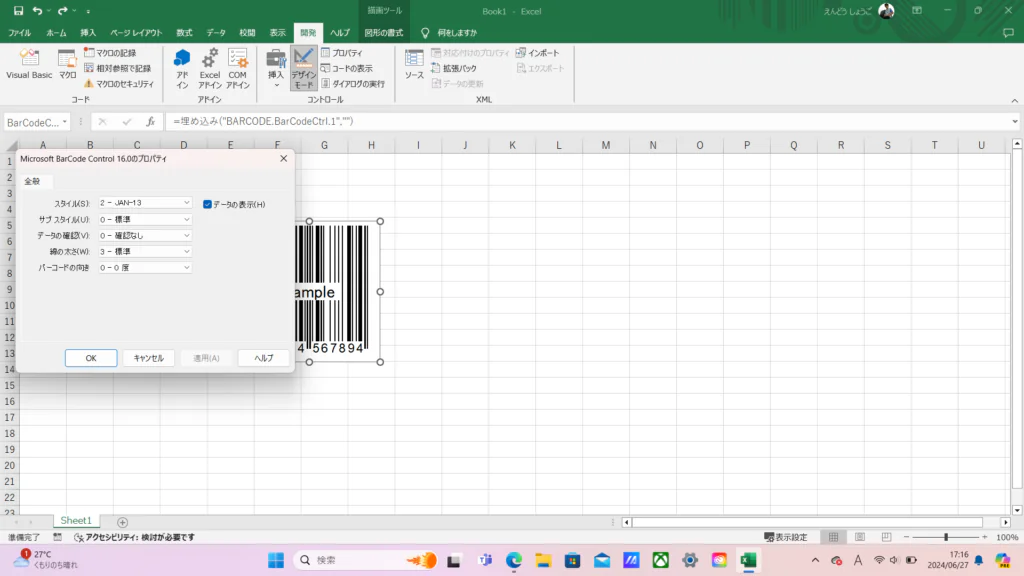The image size is (1024, 576).
Task: Open 表示設定 in the status bar
Action: (x=786, y=537)
